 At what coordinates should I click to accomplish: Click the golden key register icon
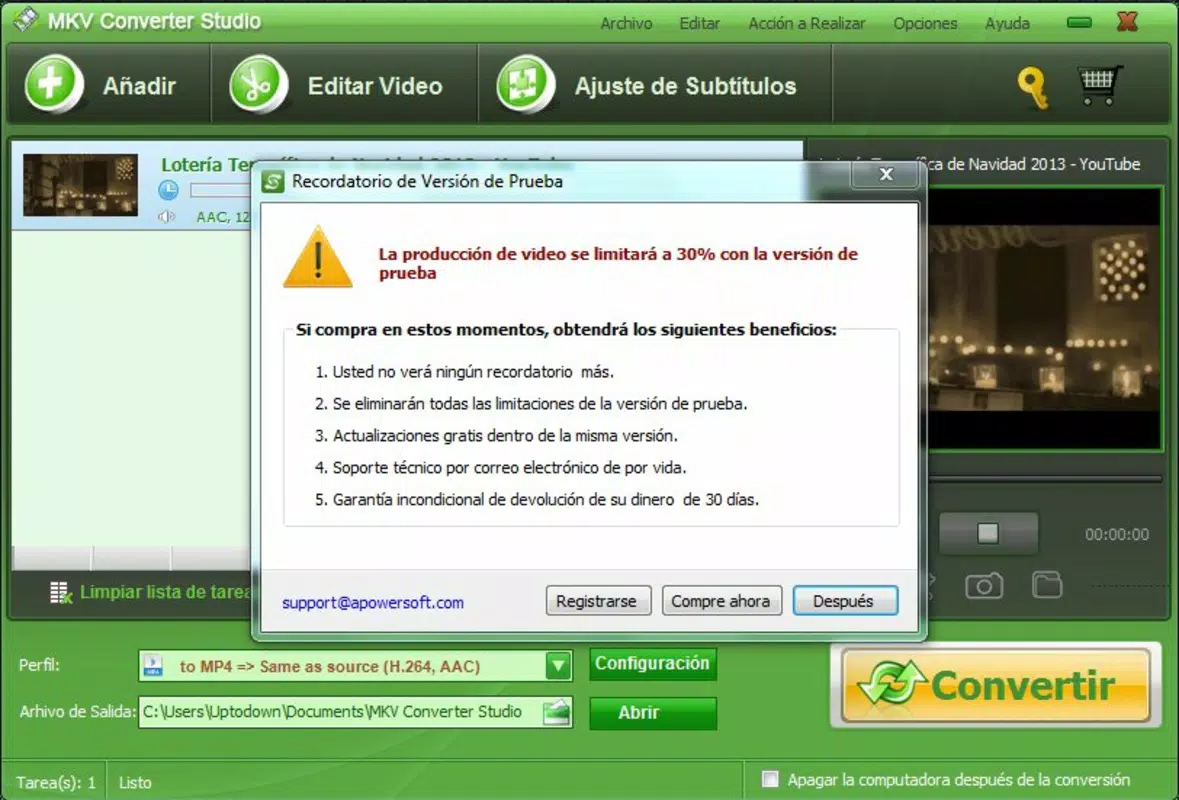[x=1033, y=88]
